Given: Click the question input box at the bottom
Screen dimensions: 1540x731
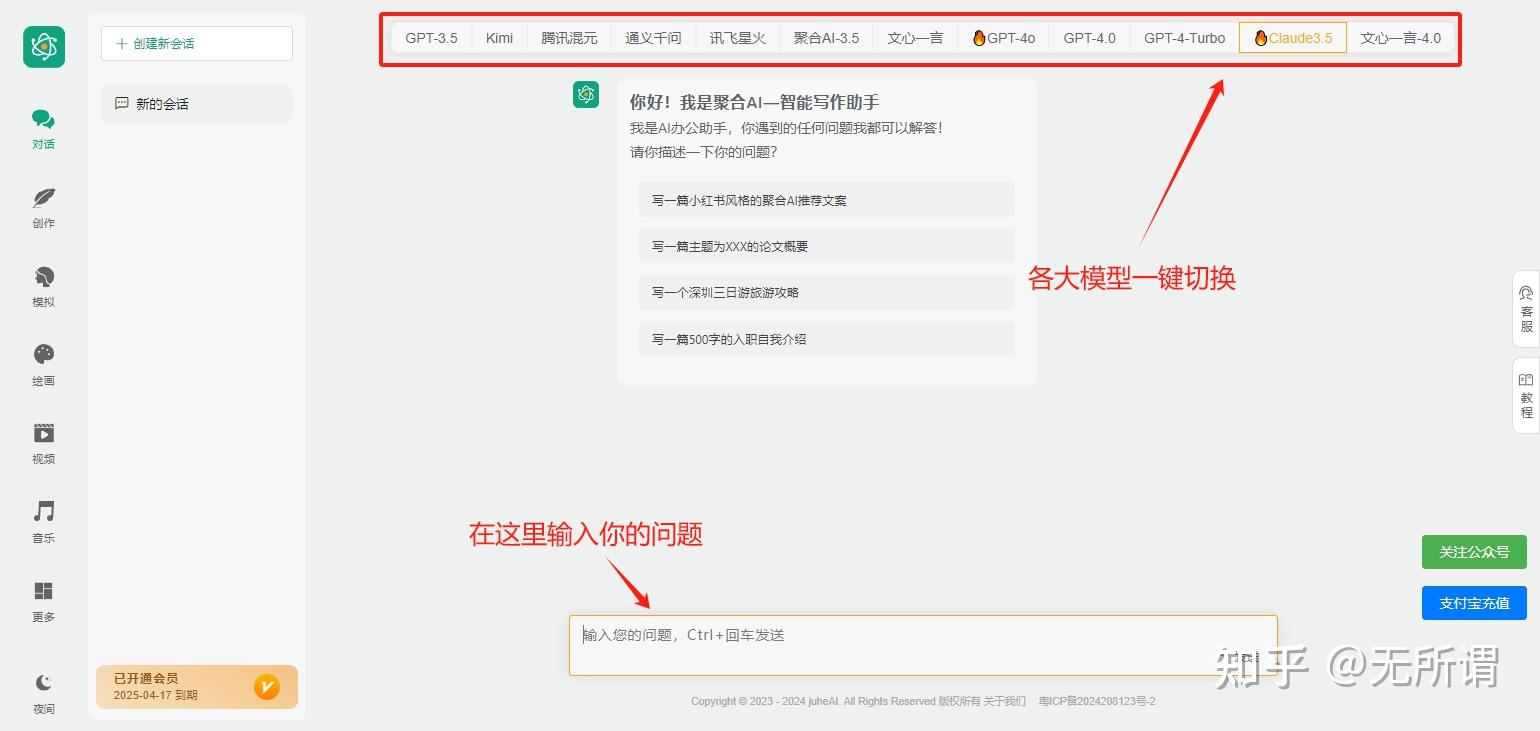Looking at the screenshot, I should [x=922, y=644].
